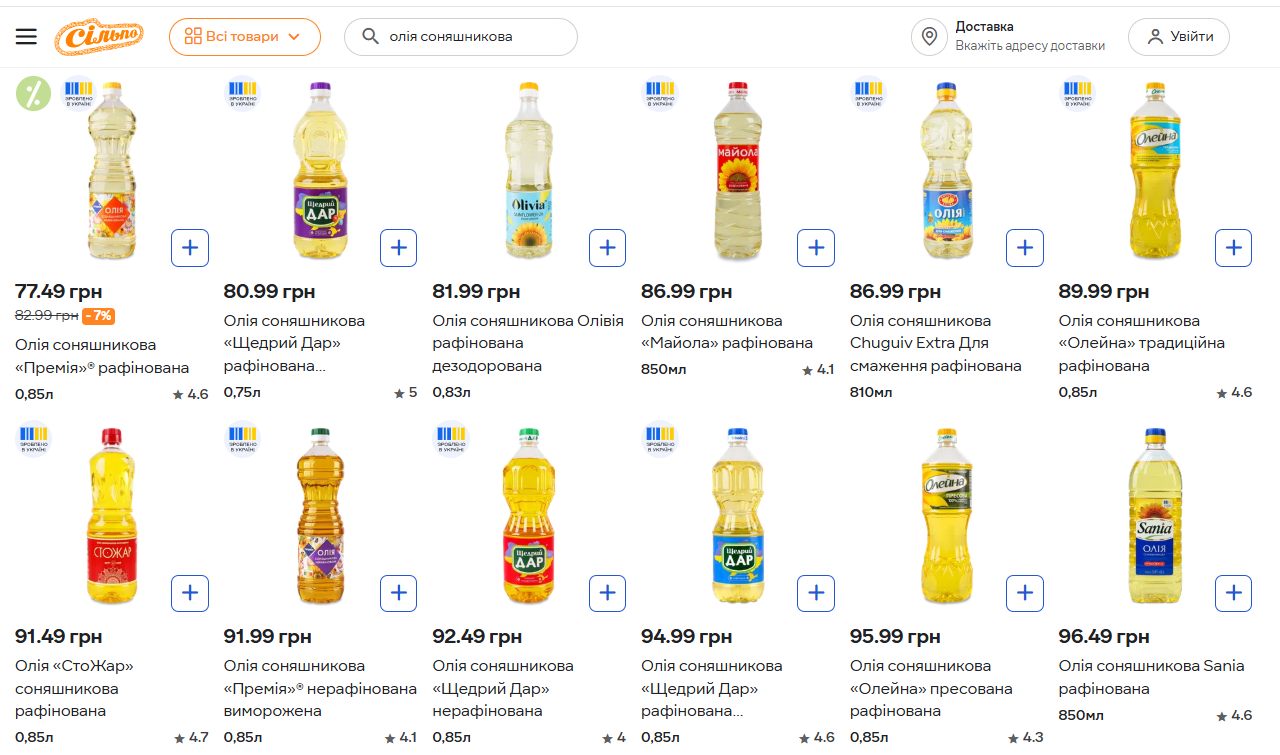Open the Olivia oil bottle thumbnail
Viewport: 1280px width, 755px height.
pos(529,172)
